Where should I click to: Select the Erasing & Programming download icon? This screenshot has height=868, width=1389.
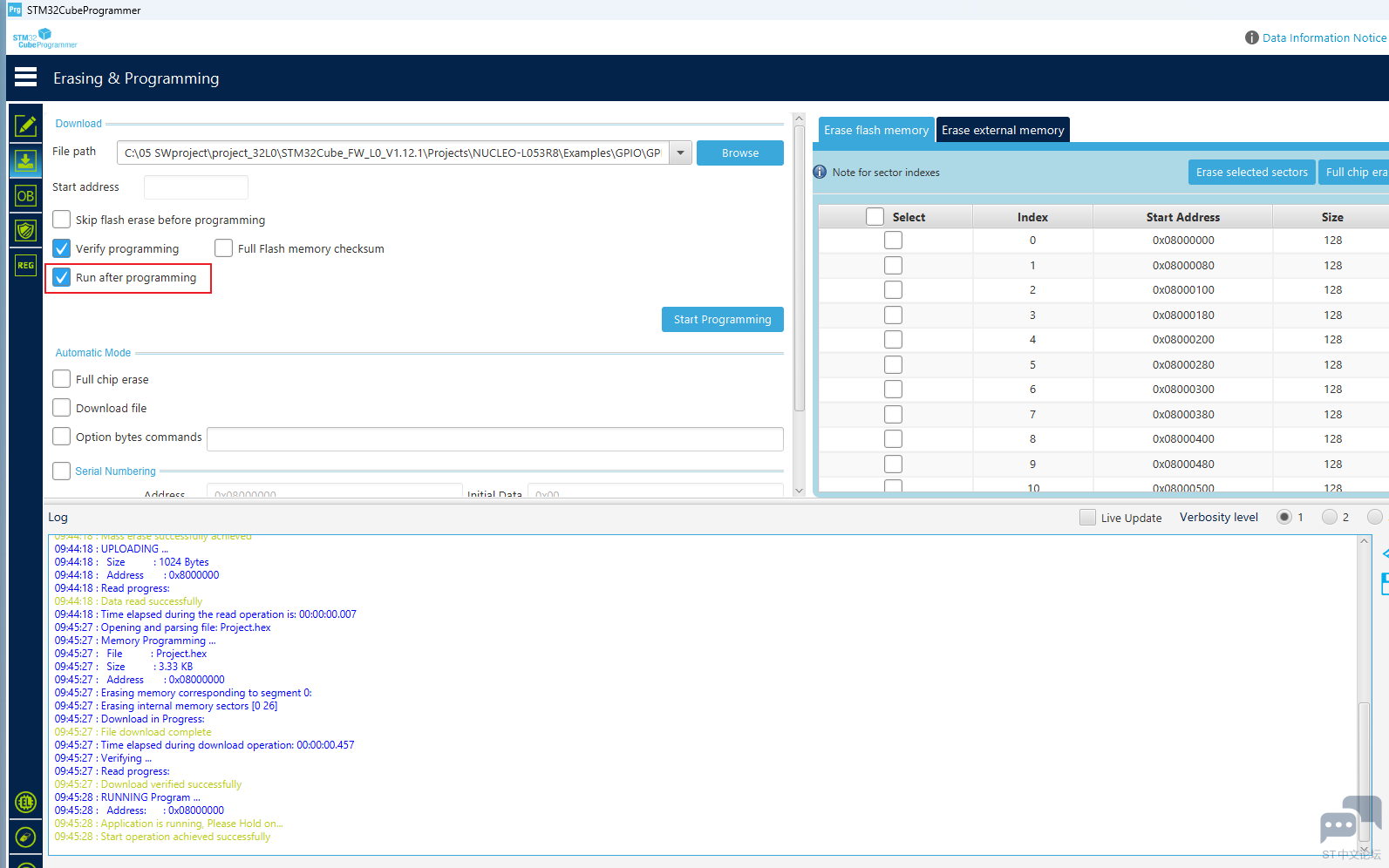[26, 161]
